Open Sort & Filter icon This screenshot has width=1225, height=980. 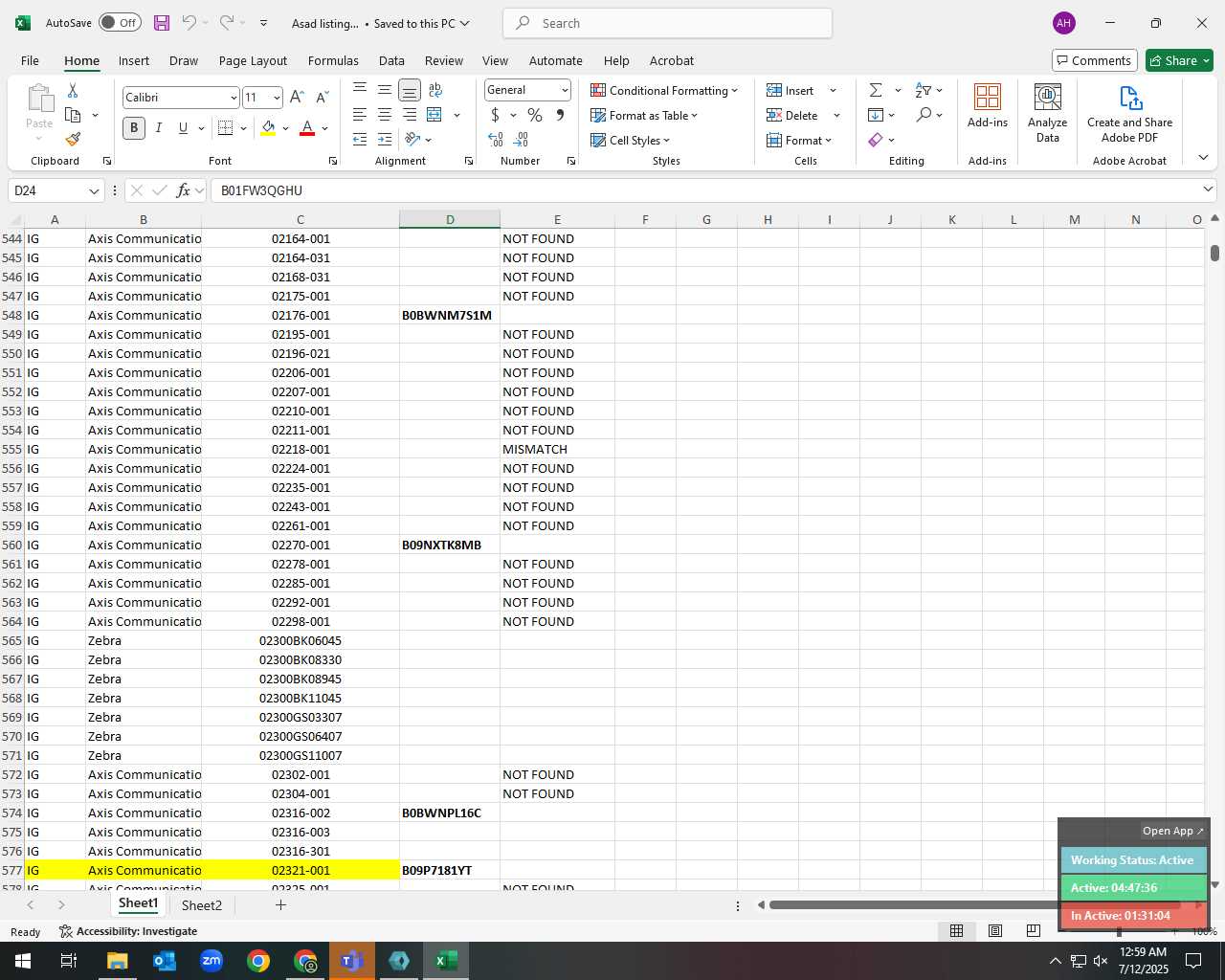(924, 90)
